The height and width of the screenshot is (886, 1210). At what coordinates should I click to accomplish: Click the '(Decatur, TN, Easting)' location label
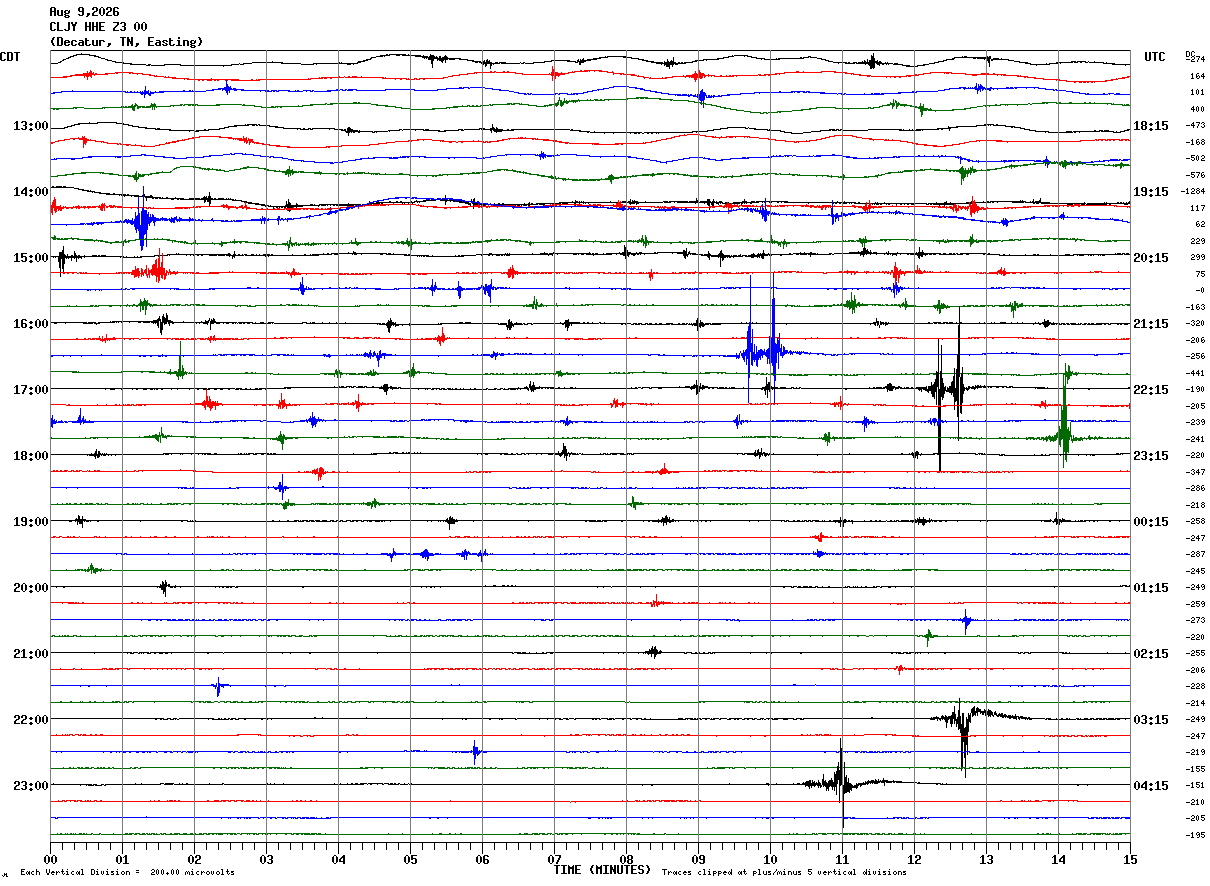[126, 42]
